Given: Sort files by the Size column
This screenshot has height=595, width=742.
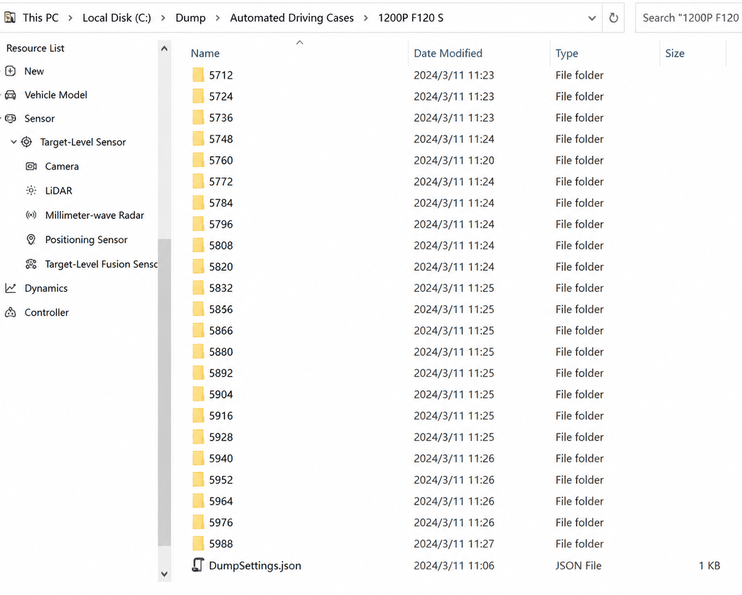Looking at the screenshot, I should [675, 53].
